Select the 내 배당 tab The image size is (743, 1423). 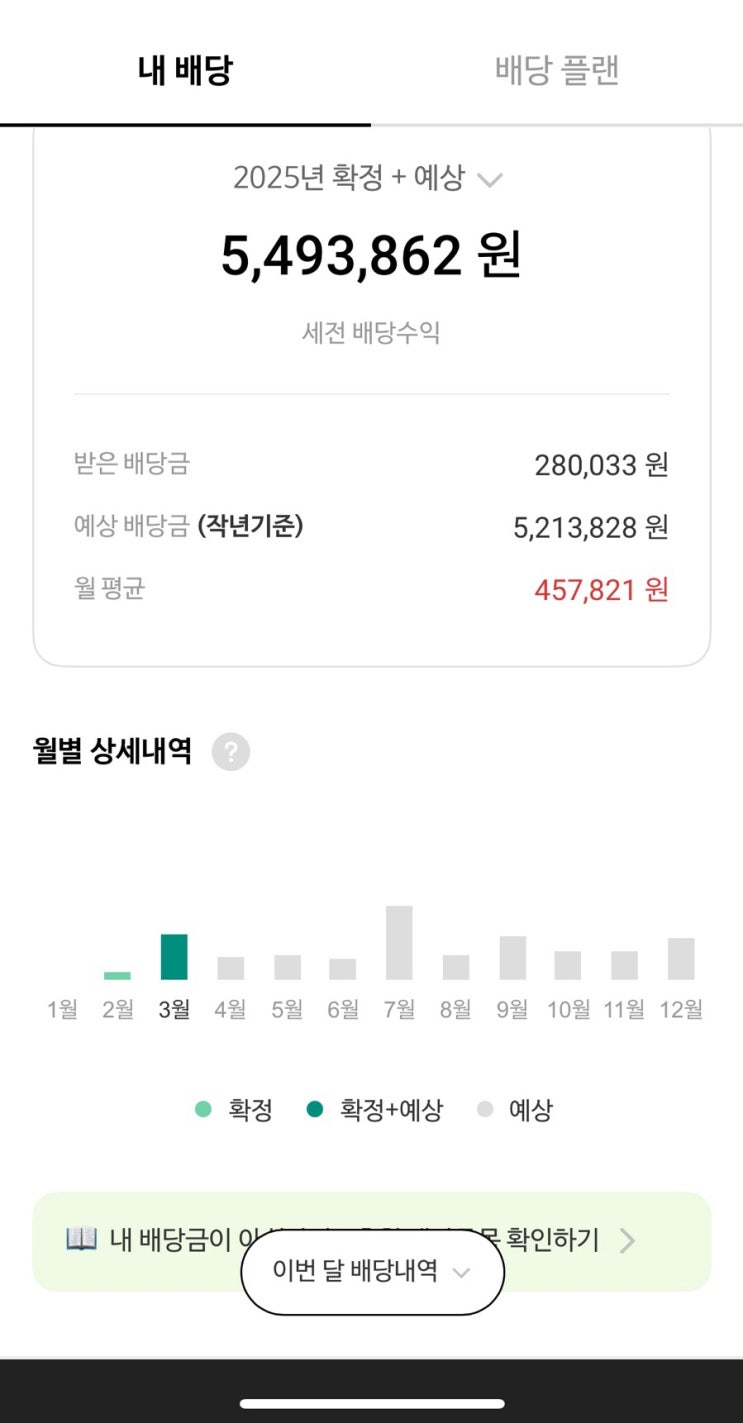point(185,70)
